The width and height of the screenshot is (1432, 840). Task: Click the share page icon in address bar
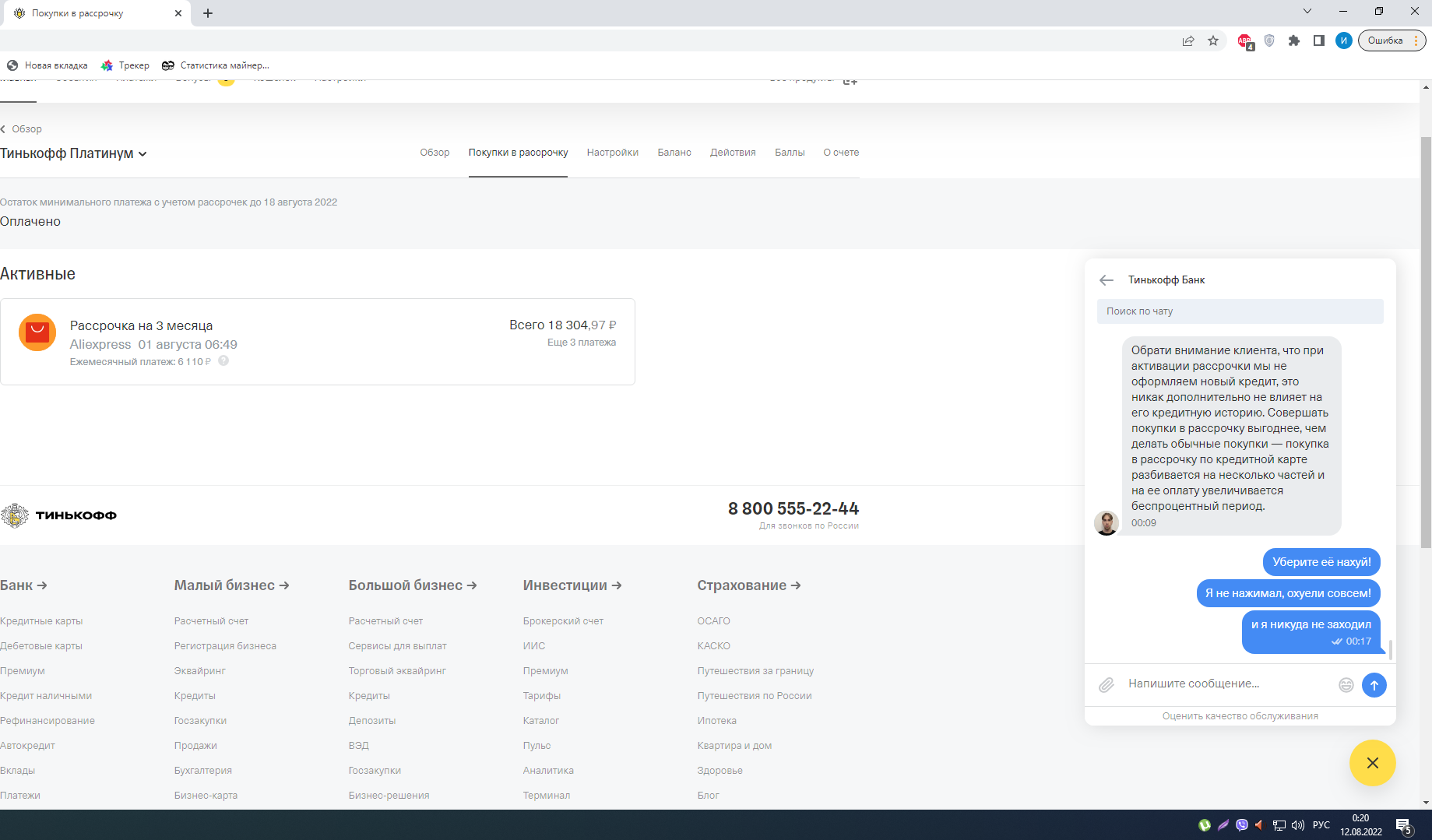click(1188, 40)
